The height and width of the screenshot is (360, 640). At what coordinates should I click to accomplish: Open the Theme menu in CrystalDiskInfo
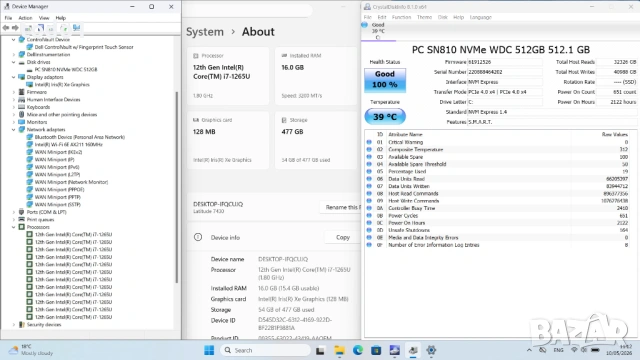424,17
